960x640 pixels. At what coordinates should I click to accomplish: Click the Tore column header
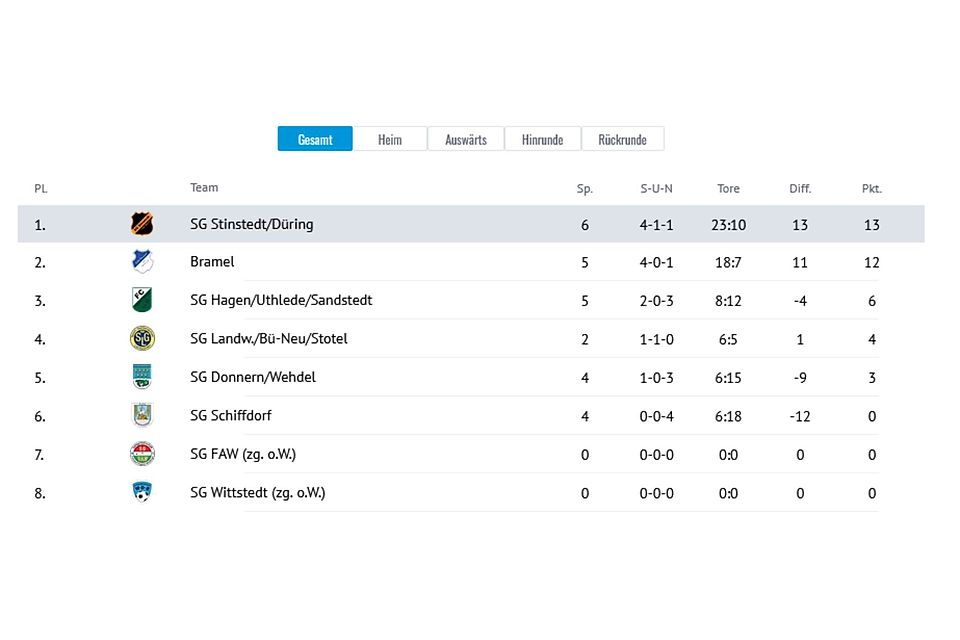point(728,189)
